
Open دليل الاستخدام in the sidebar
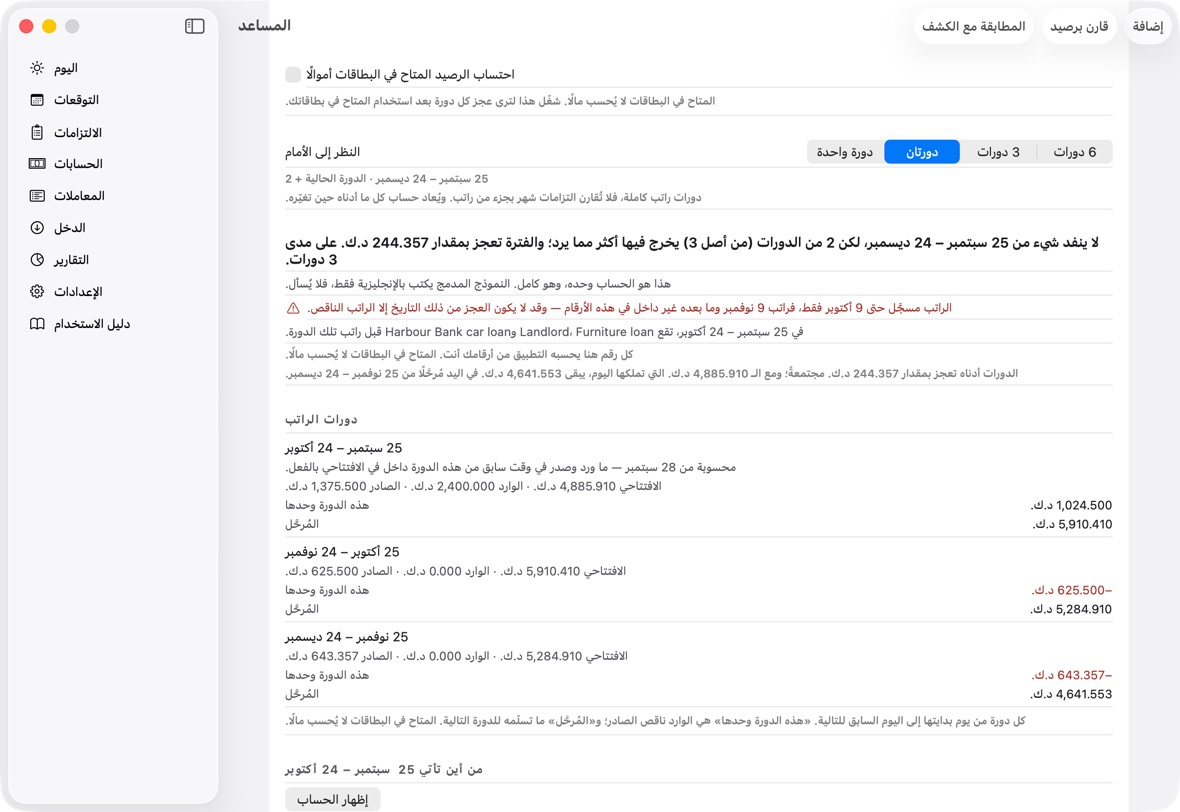pos(113,324)
